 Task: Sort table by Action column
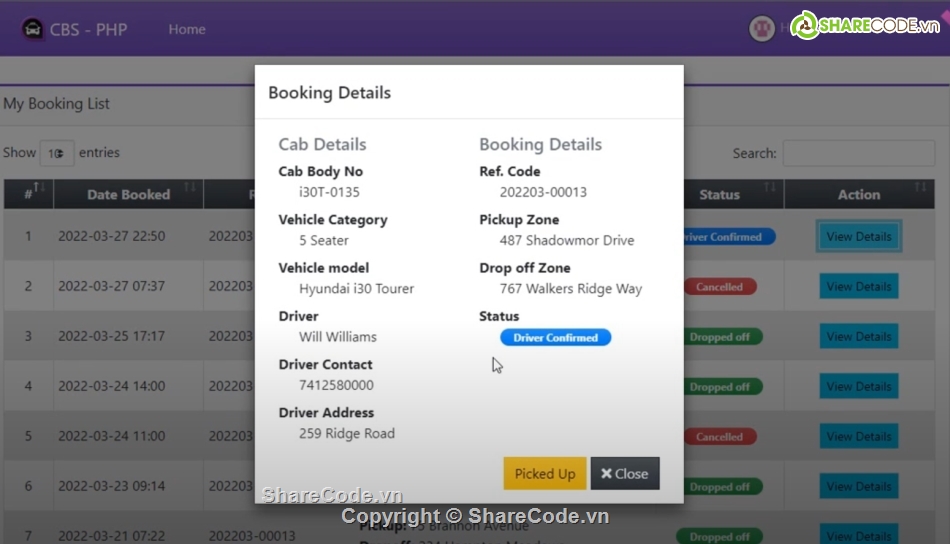pos(859,194)
